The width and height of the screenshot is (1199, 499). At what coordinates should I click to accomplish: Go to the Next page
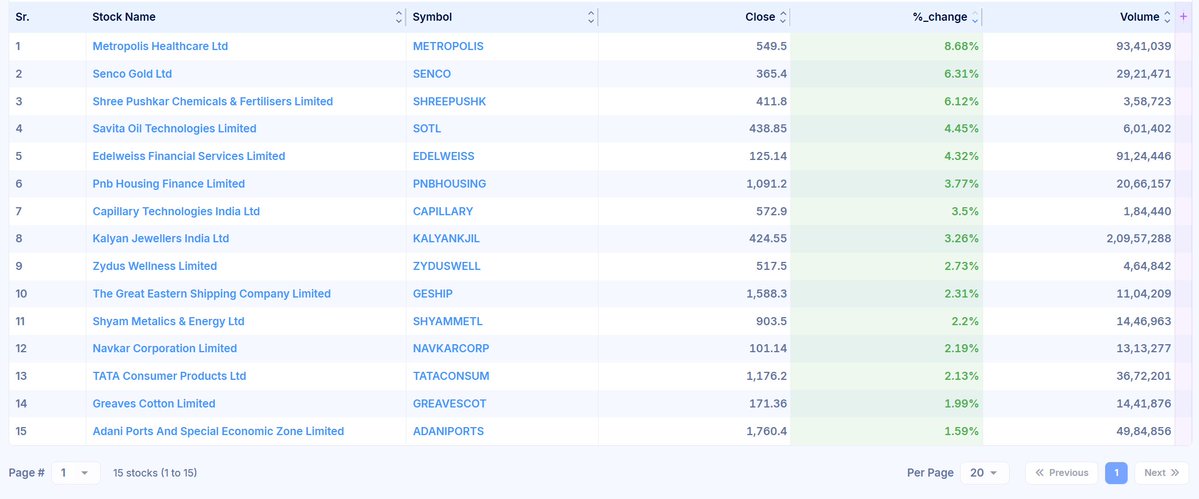[1162, 473]
